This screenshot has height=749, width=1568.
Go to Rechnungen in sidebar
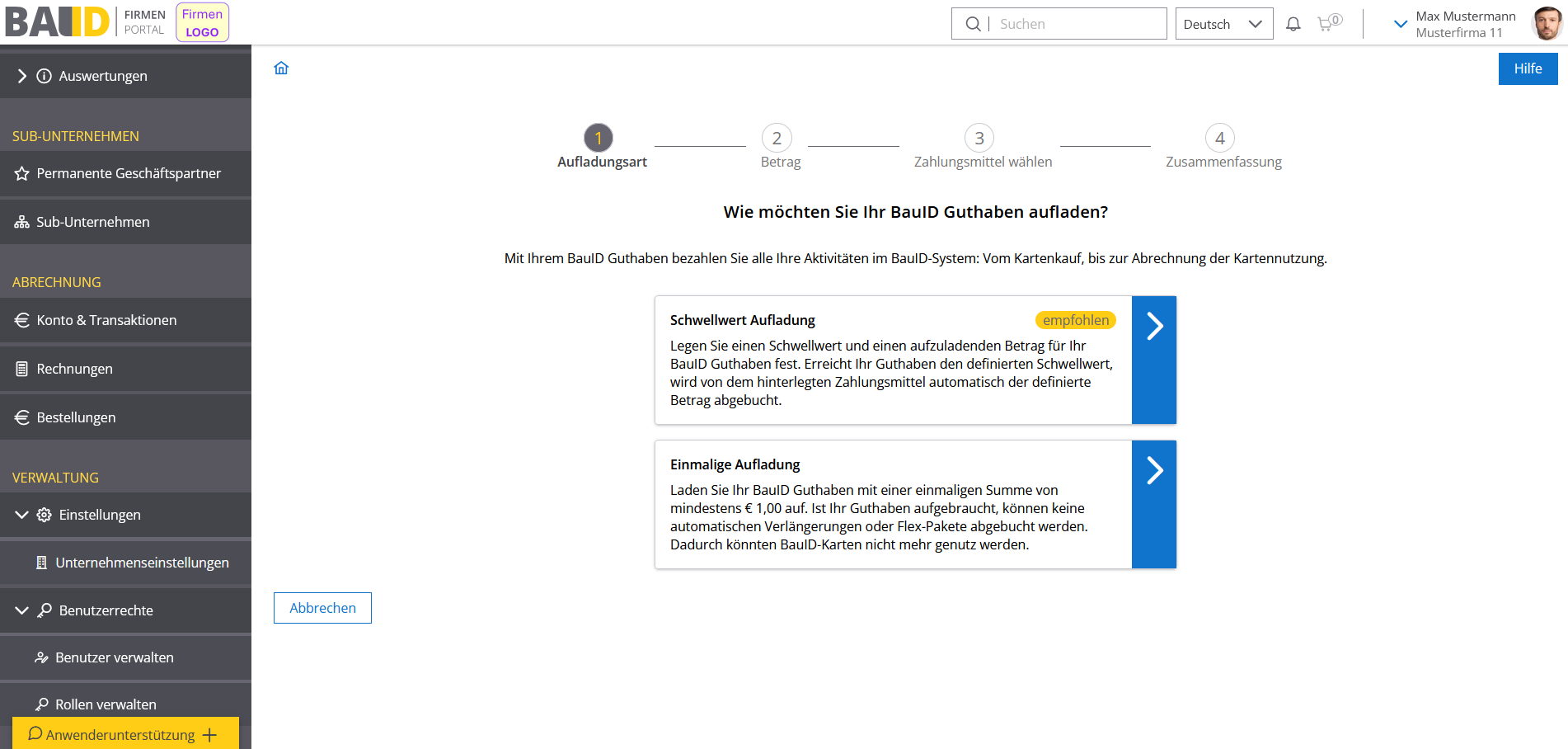pos(125,369)
